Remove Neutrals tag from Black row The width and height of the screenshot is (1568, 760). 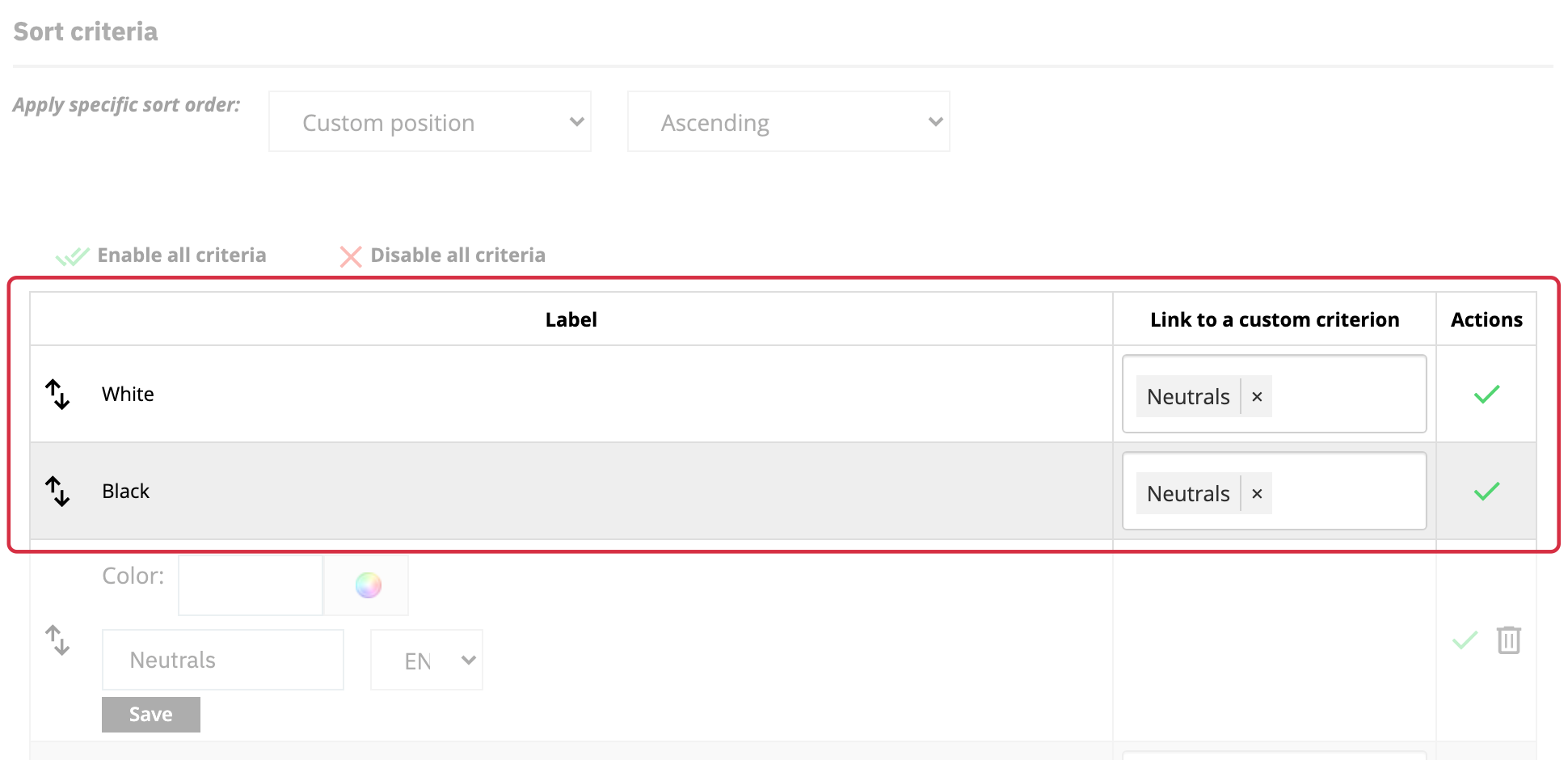1257,494
